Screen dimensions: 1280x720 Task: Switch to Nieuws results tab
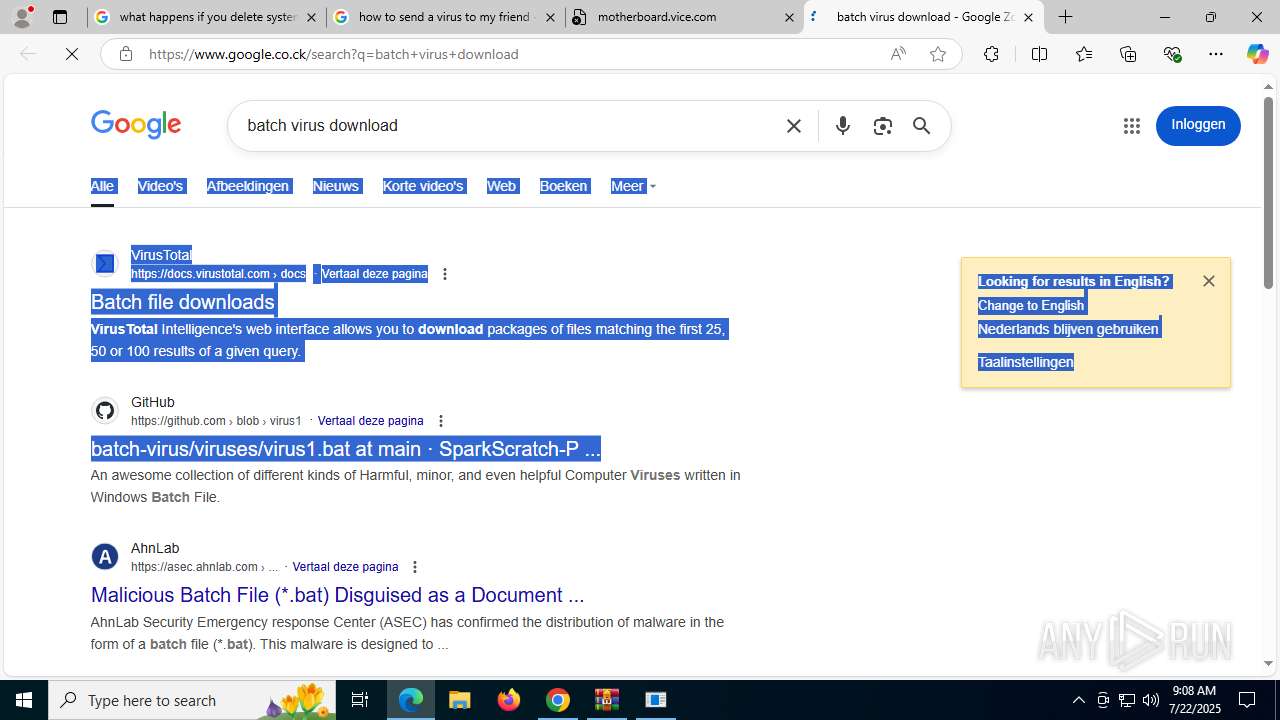(x=336, y=186)
